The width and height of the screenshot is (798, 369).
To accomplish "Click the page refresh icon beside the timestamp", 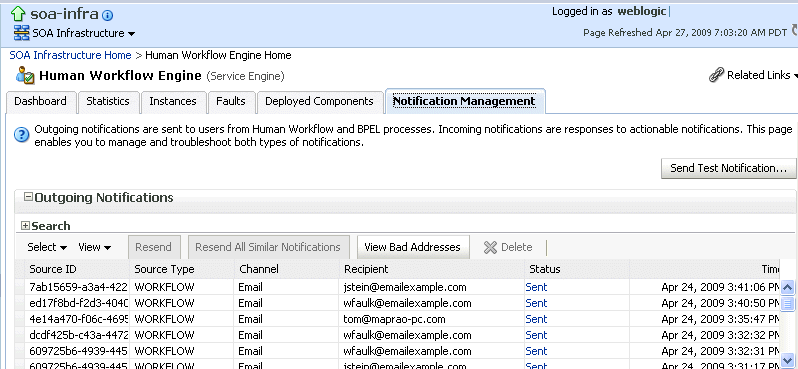I will coord(794,32).
